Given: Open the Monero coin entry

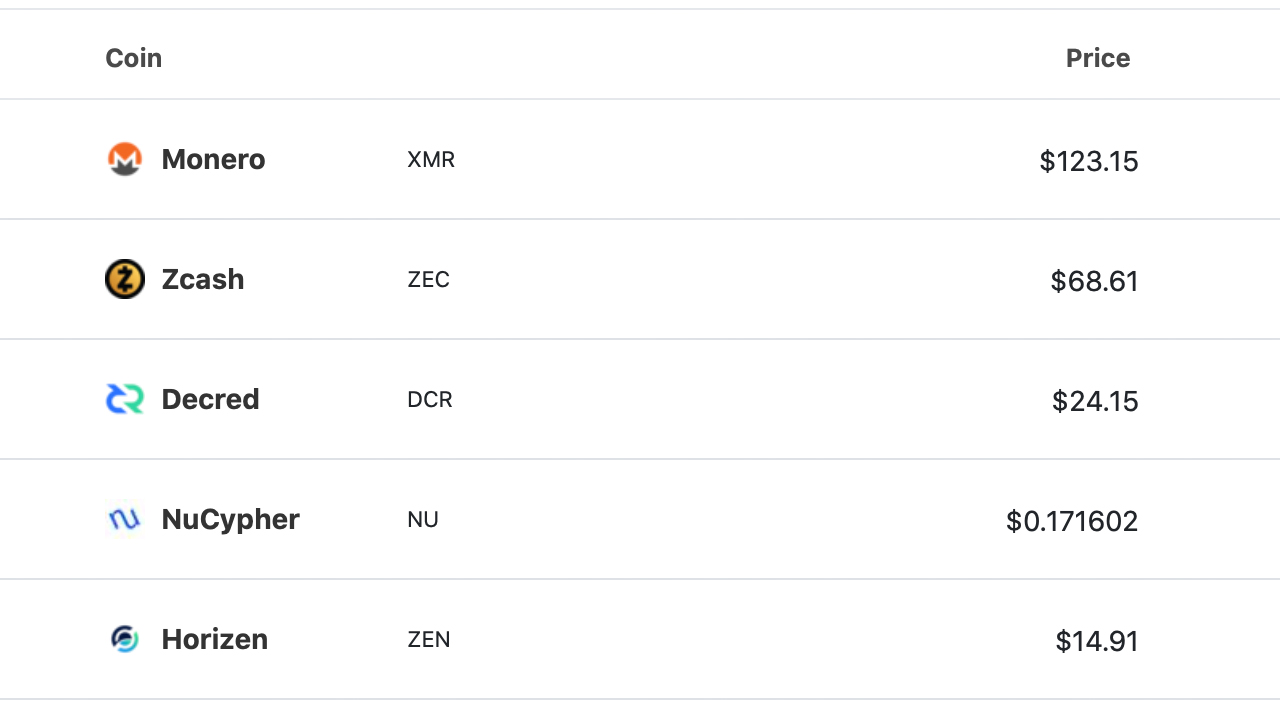Looking at the screenshot, I should click(x=213, y=159).
